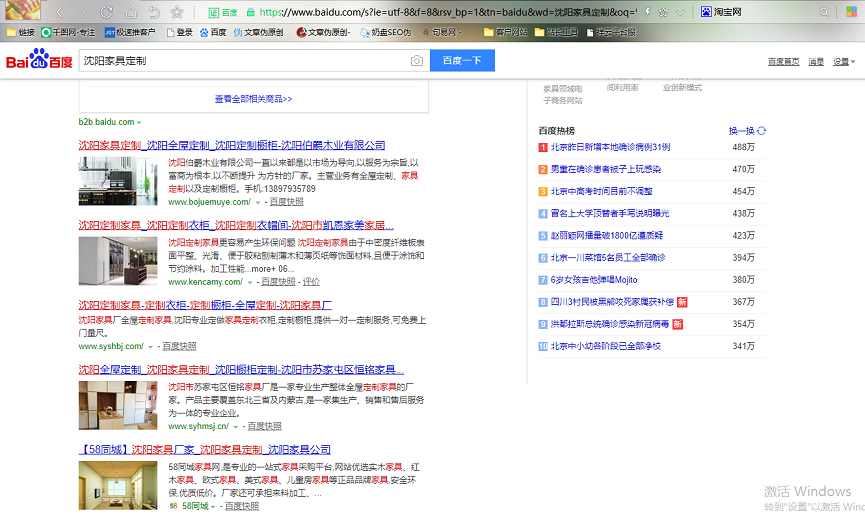The image size is (865, 524).
Task: Open 【58同城】沈阳家具厂家 result title
Action: point(205,450)
